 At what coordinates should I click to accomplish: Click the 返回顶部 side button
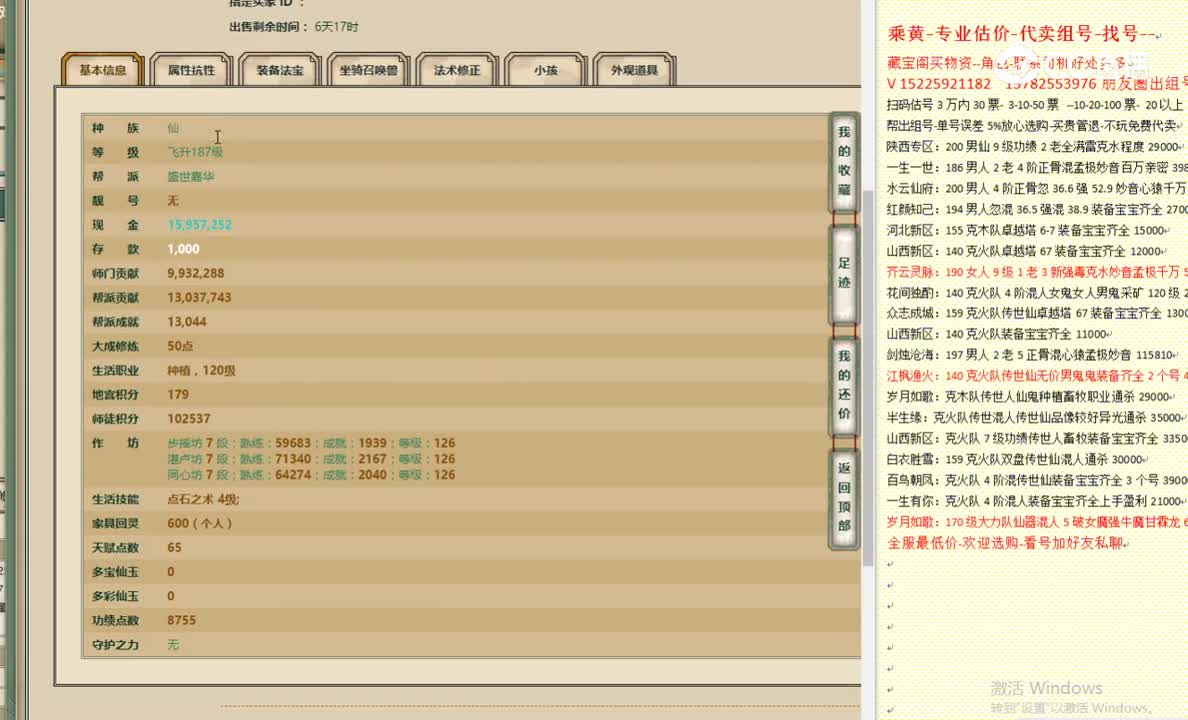point(844,497)
